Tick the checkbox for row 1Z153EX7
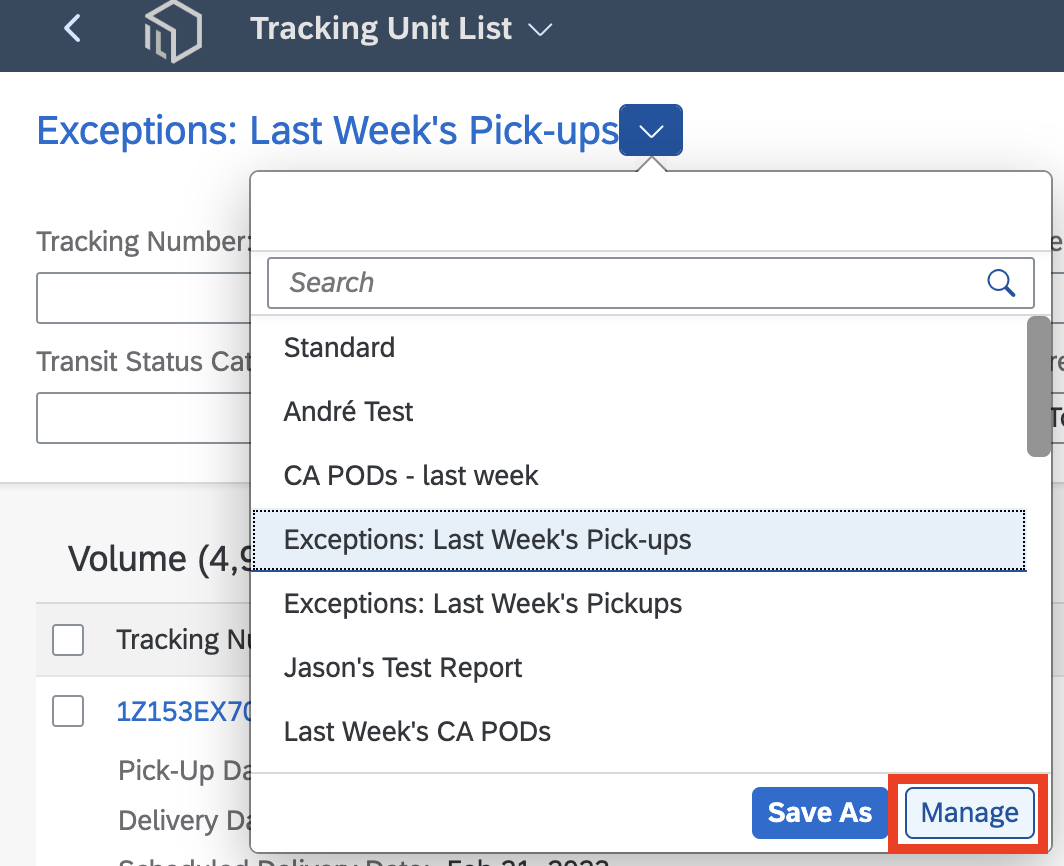 68,711
